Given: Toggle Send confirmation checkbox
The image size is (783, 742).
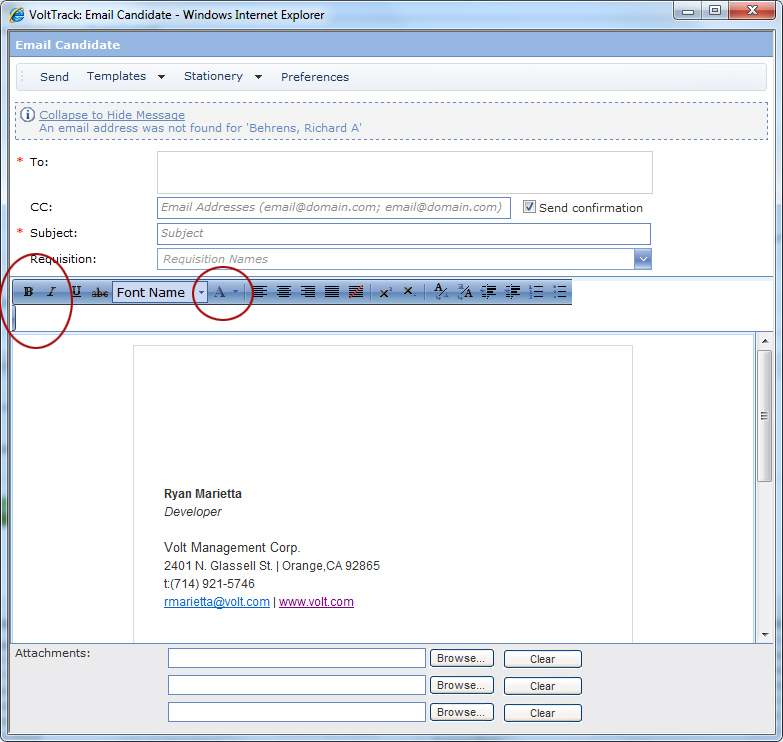Looking at the screenshot, I should (529, 207).
